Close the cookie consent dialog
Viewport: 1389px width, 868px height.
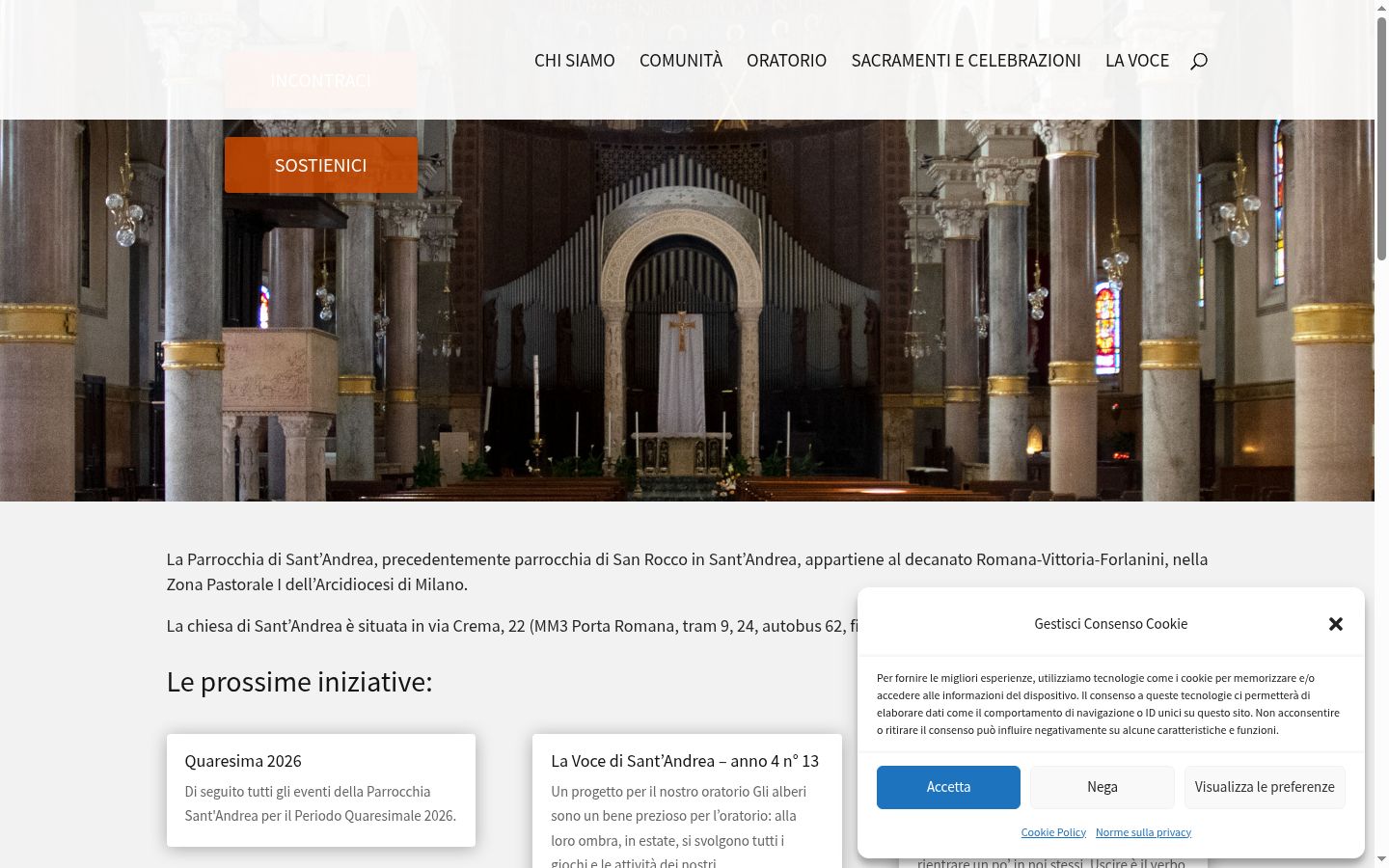[1336, 624]
